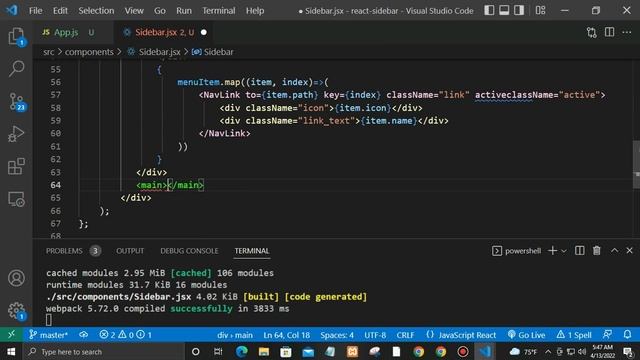Toggle the bottom panel layout icon
Viewport: 640px width, 360px height.
pyautogui.click(x=504, y=10)
